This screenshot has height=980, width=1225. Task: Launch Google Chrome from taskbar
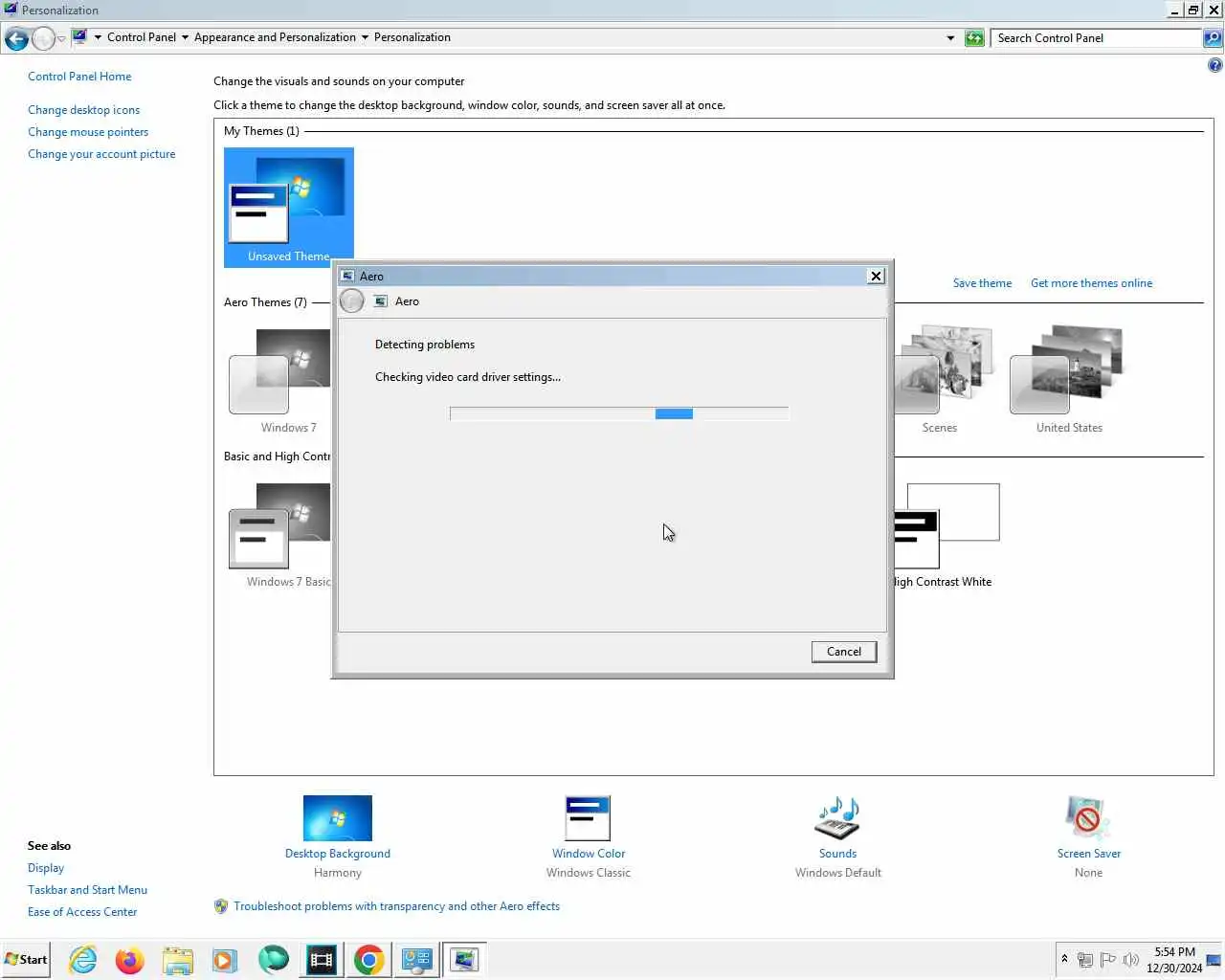[369, 960]
